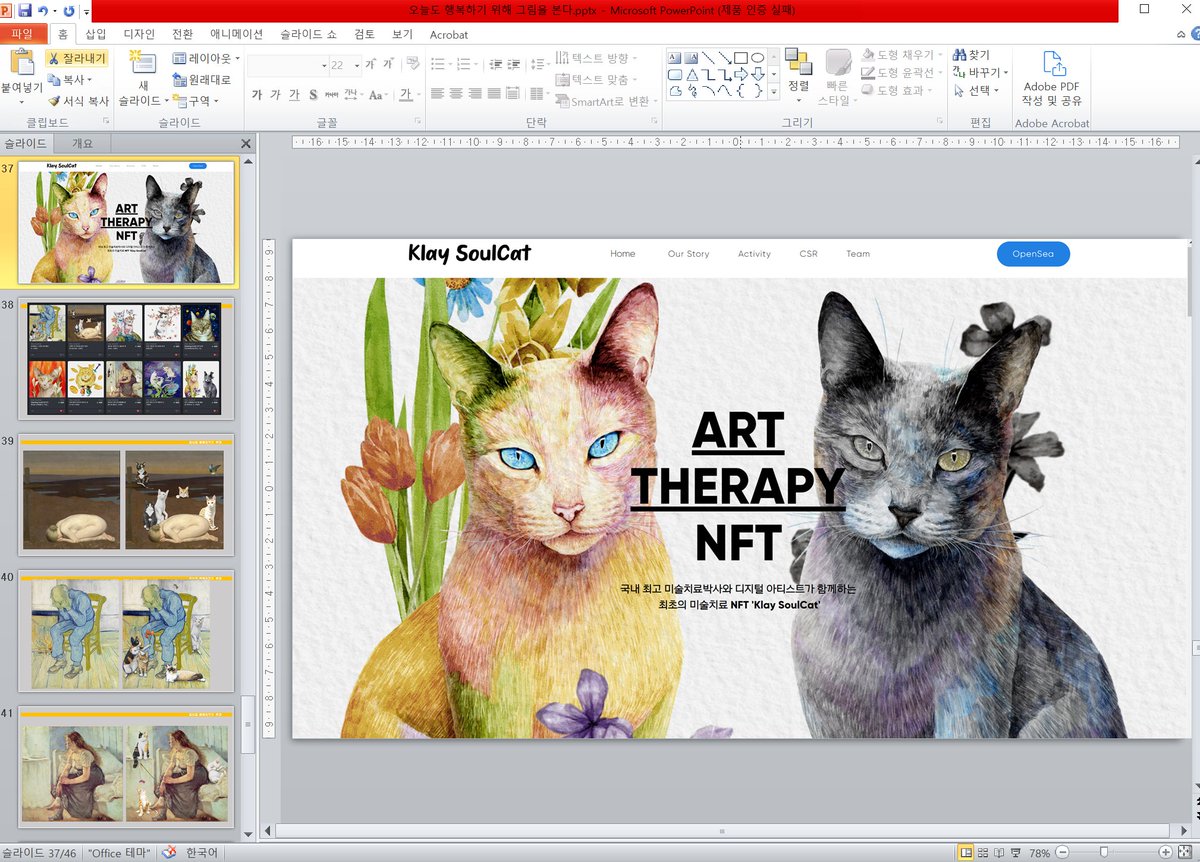The height and width of the screenshot is (862, 1200).
Task: Decrease font size with smaller 가 icon
Action: click(390, 64)
